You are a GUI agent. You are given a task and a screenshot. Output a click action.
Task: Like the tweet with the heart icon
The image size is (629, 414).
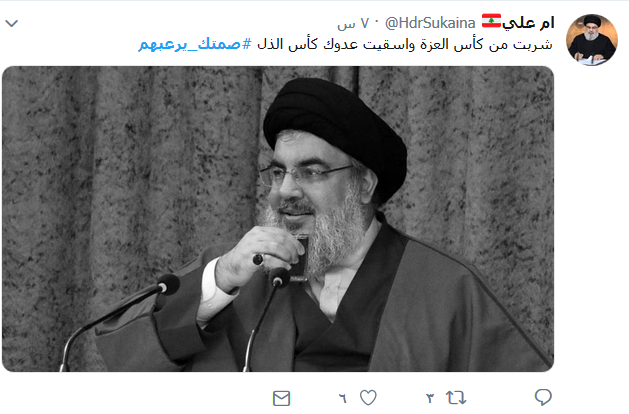tap(368, 398)
